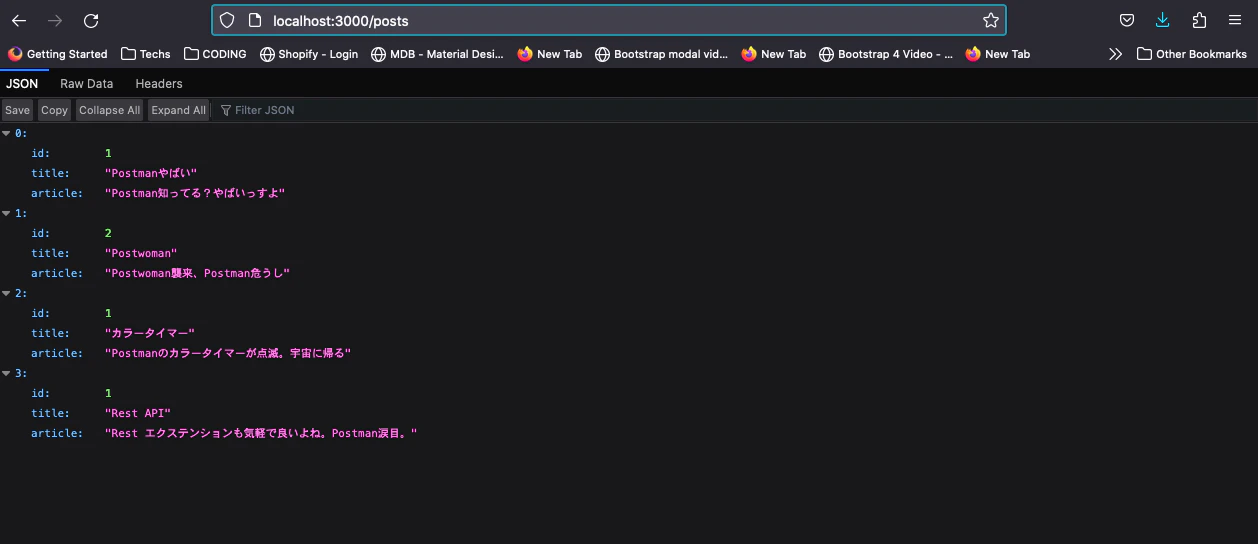Click the Collapse All button
This screenshot has width=1258, height=544.
click(x=109, y=110)
